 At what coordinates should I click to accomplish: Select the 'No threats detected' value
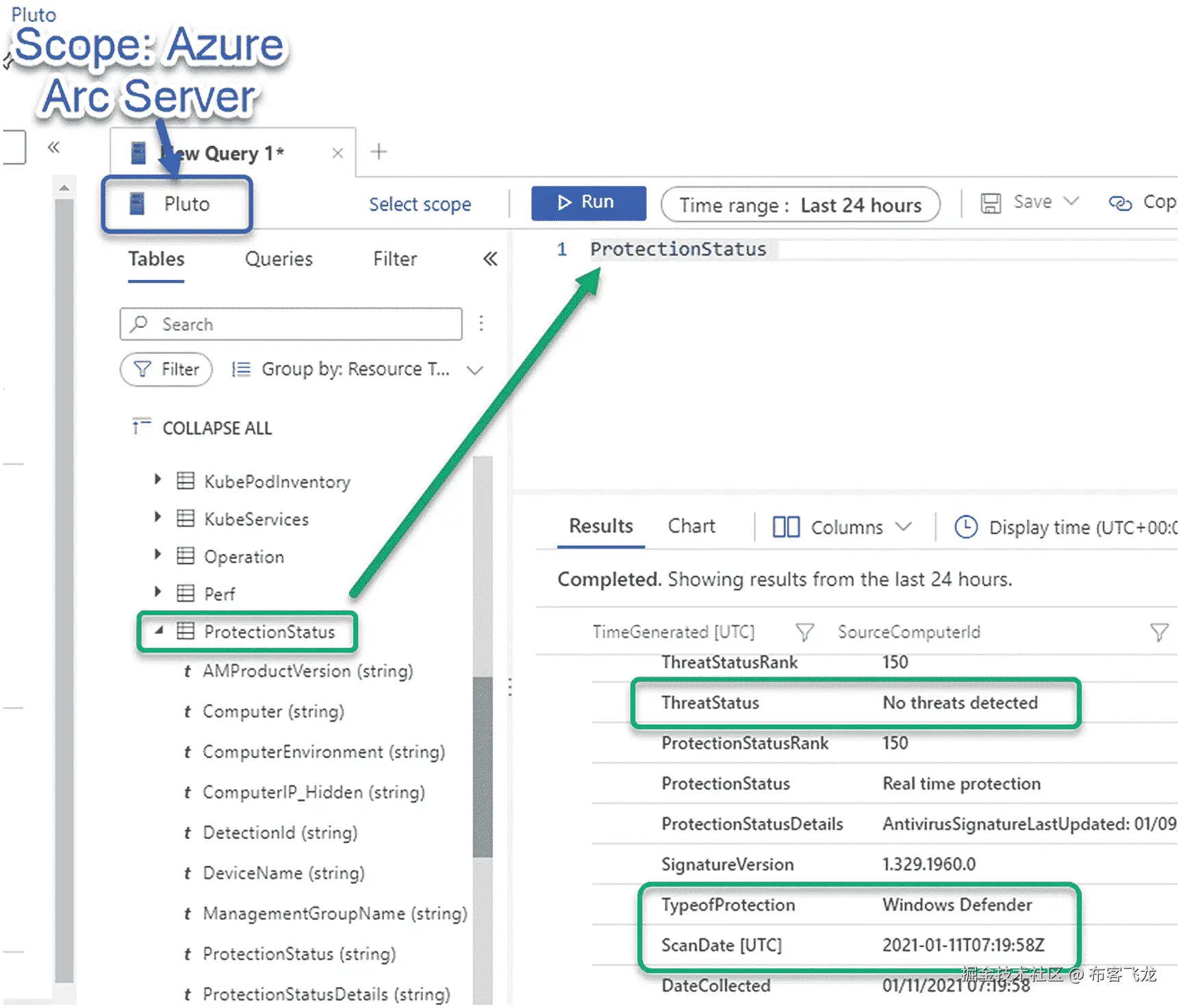point(960,703)
